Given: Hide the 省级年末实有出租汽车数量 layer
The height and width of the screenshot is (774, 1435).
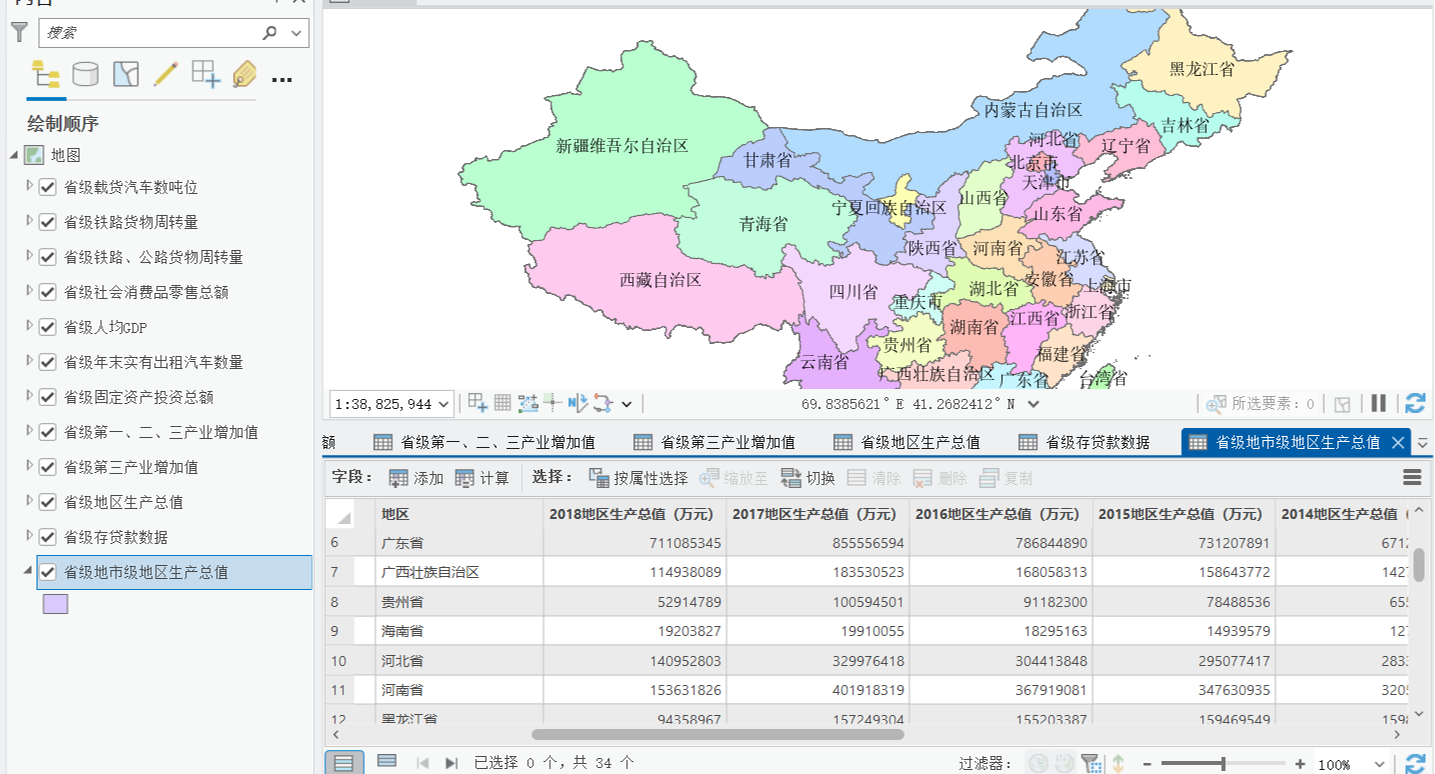Looking at the screenshot, I should (x=47, y=362).
